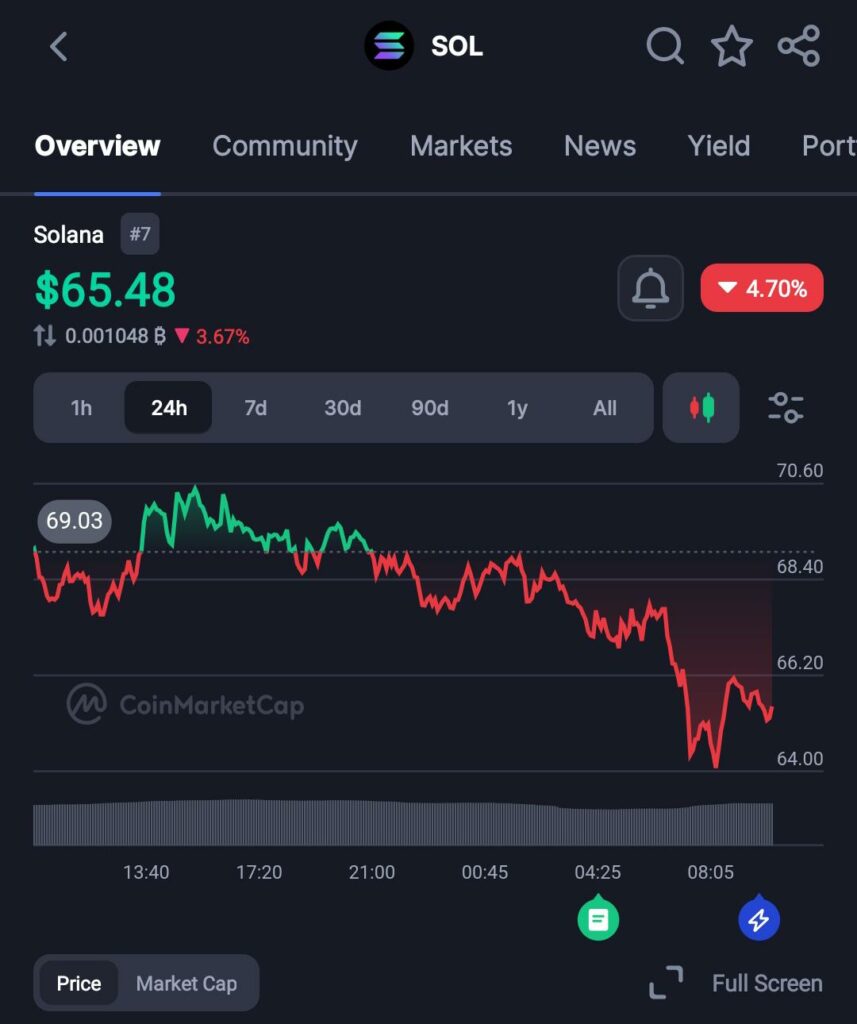Add SOL to watchlist with star
The width and height of the screenshot is (857, 1024).
732,46
